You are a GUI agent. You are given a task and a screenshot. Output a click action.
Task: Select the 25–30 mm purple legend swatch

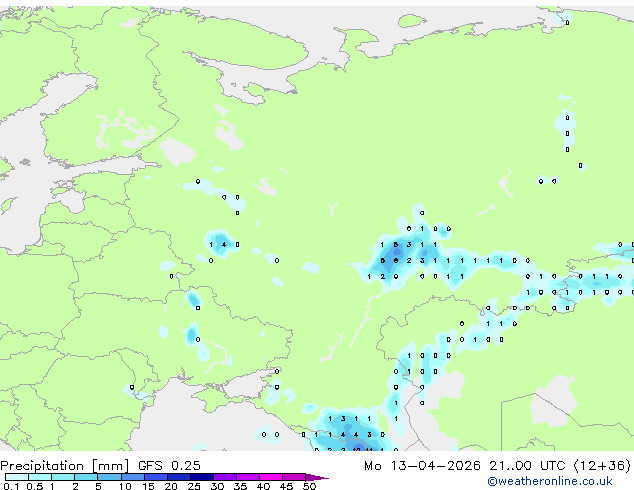point(205,478)
